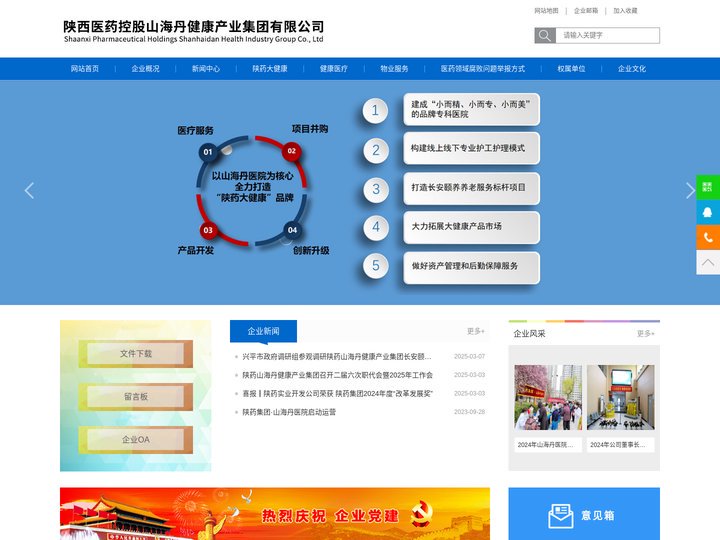The height and width of the screenshot is (540, 720).
Task: Open the 2024年山海丹医院 photo thumbnail
Action: coord(548,398)
